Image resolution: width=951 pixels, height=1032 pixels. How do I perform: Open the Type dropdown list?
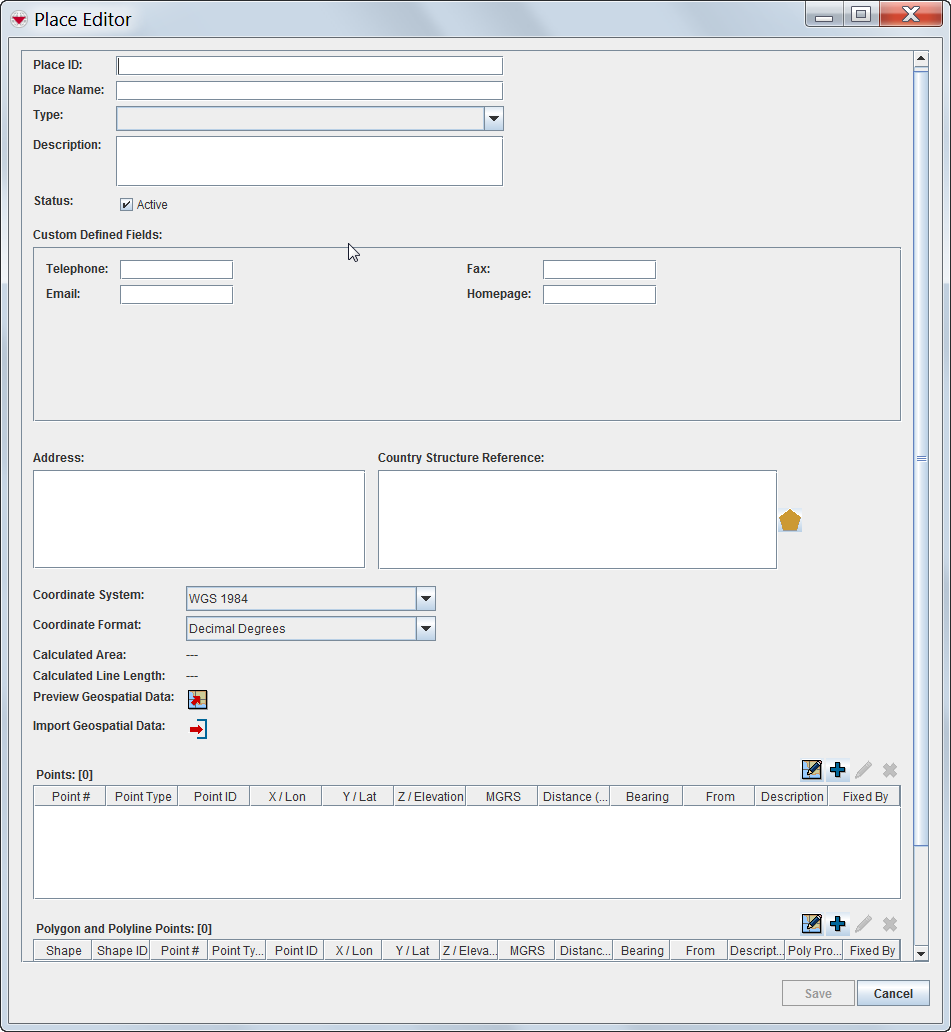[493, 119]
